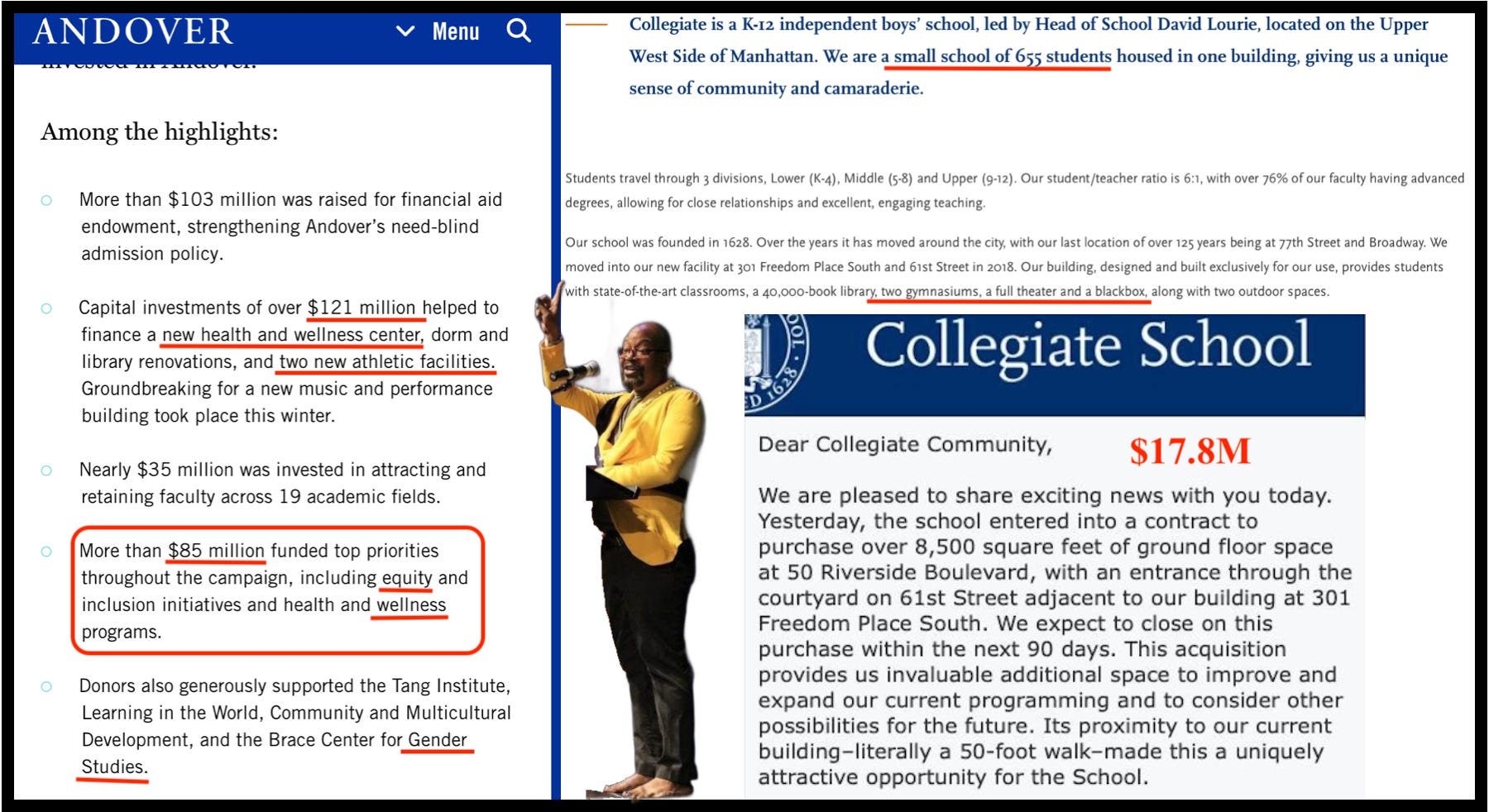The width and height of the screenshot is (1489, 812).
Task: Click the red "$17.8M" amount
Action: click(1190, 451)
